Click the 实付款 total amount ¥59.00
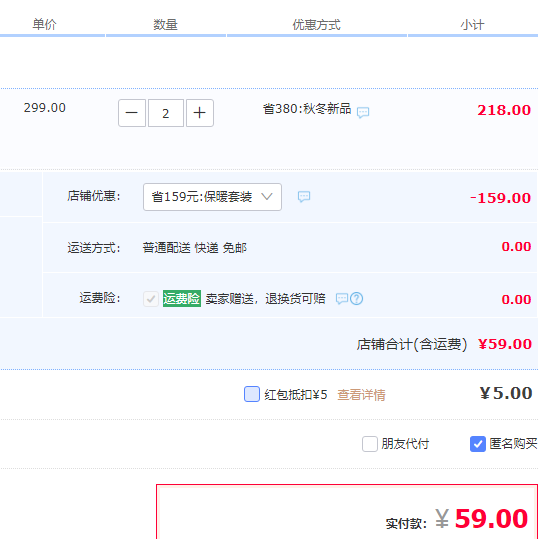 (481, 518)
